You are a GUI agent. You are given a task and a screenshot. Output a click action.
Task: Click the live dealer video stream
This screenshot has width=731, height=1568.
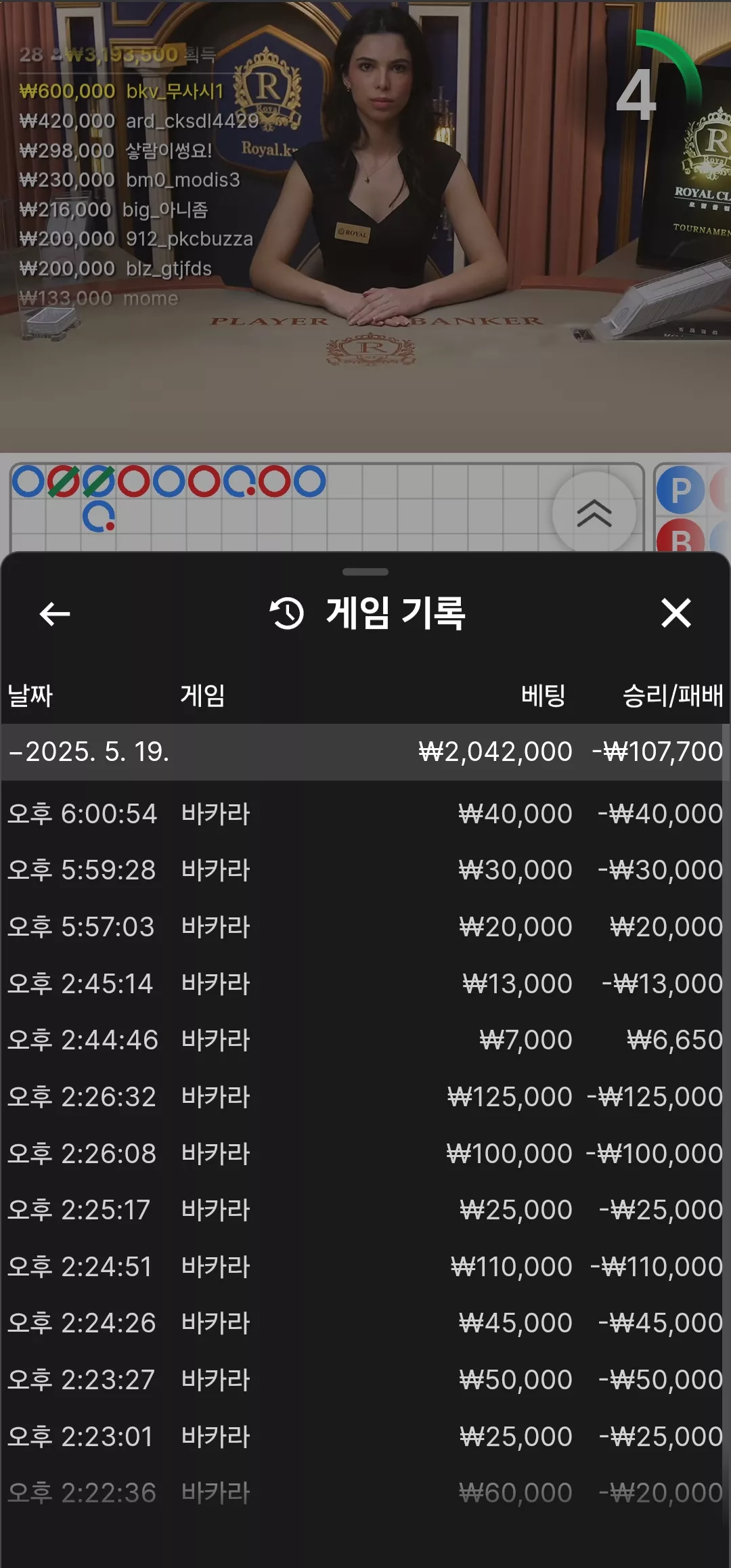click(x=365, y=226)
